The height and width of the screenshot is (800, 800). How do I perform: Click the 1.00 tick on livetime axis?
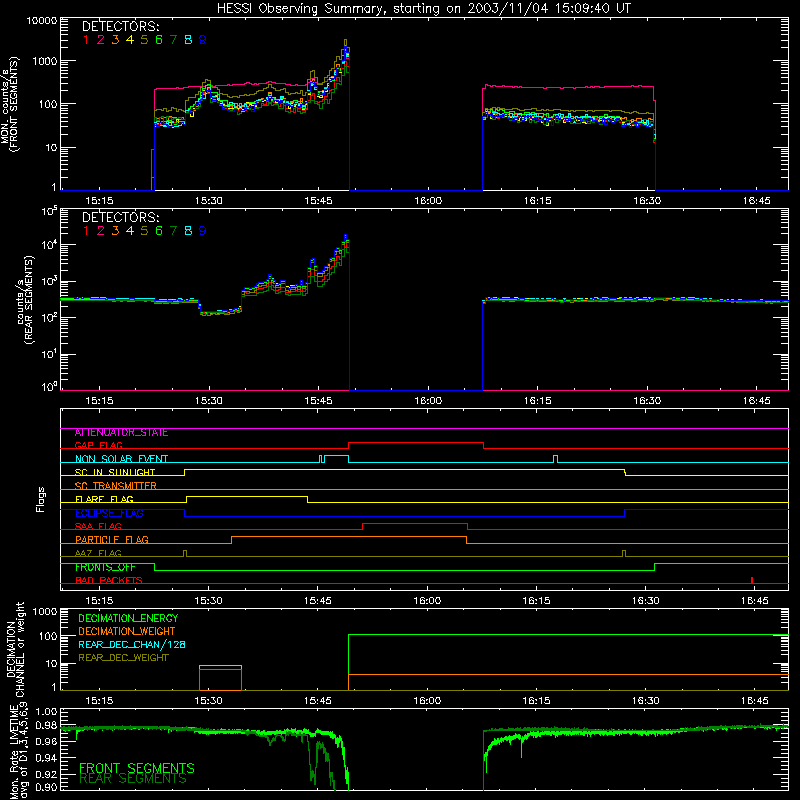[x=47, y=712]
